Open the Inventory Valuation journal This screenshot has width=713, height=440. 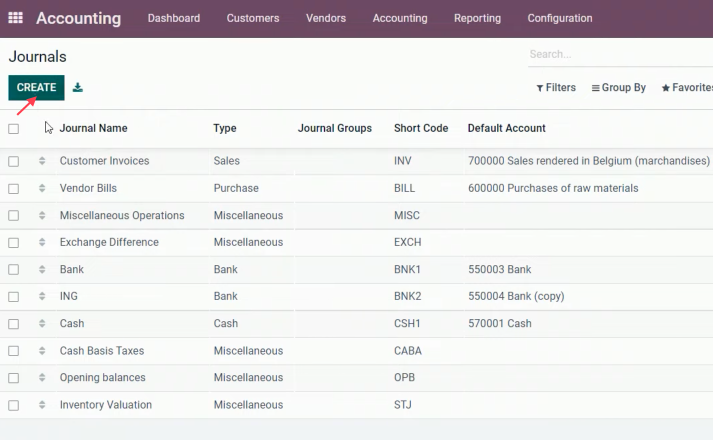click(x=106, y=405)
